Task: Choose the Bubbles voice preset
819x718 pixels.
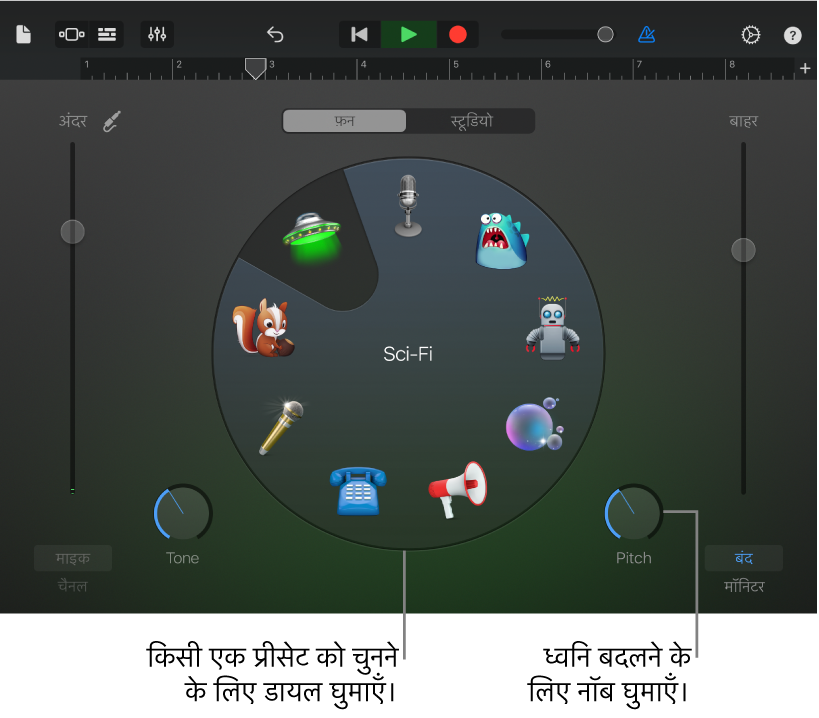Action: pyautogui.click(x=534, y=425)
